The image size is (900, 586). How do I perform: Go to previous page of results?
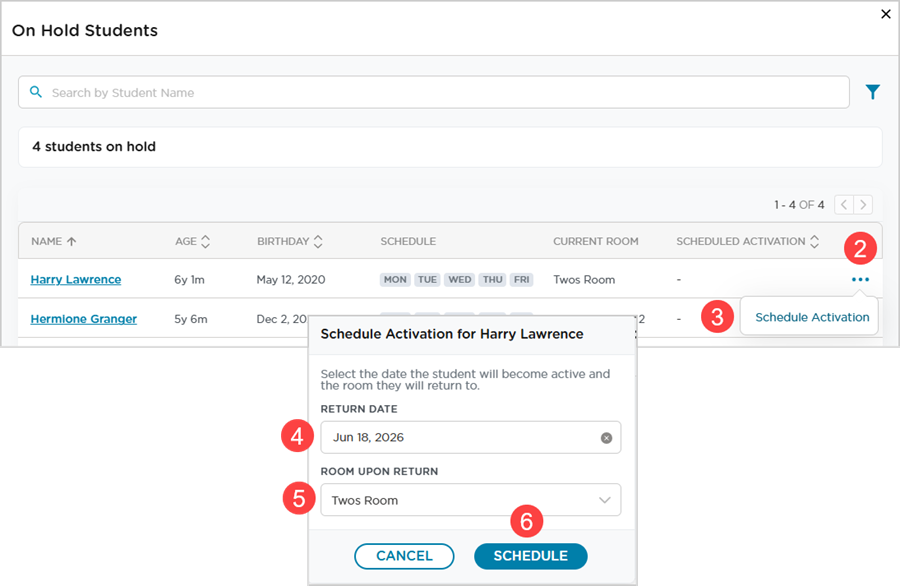pyautogui.click(x=844, y=204)
